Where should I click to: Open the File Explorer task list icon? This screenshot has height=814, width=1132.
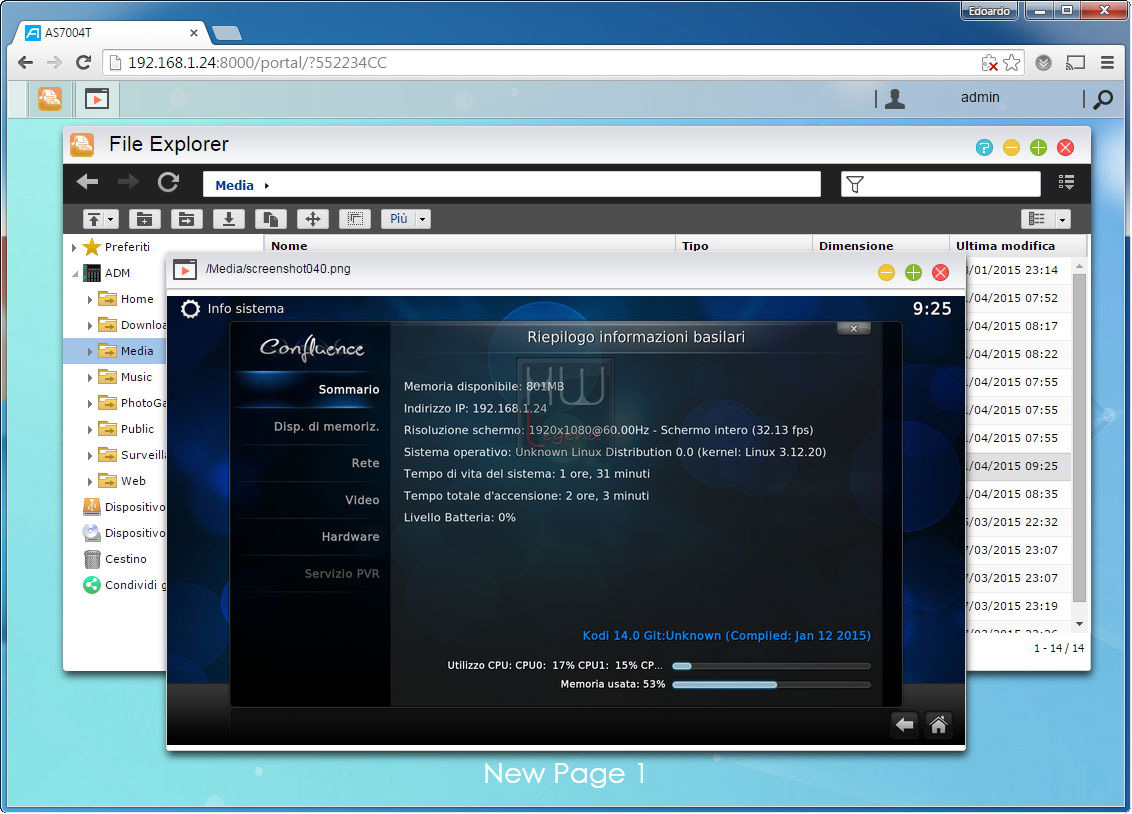click(x=1066, y=182)
